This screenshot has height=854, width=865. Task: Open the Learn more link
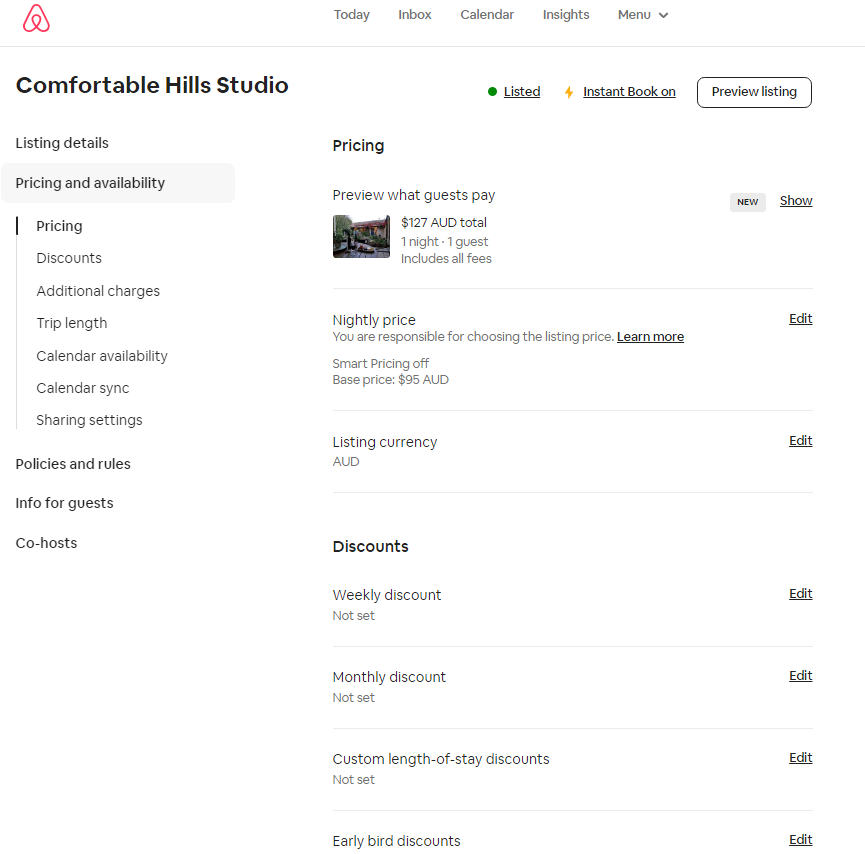[650, 337]
